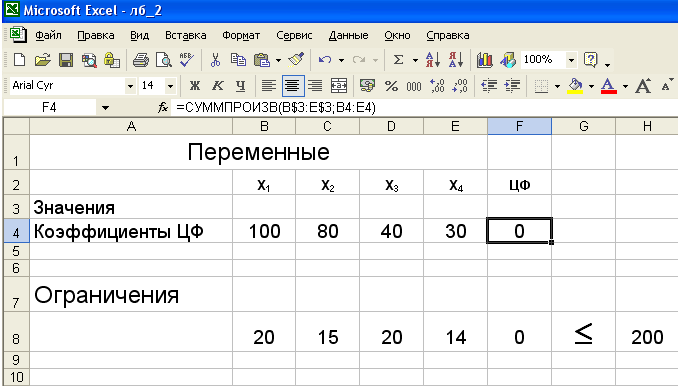Open the Правка menu
Screen dimensions: 678x386
(x=96, y=35)
